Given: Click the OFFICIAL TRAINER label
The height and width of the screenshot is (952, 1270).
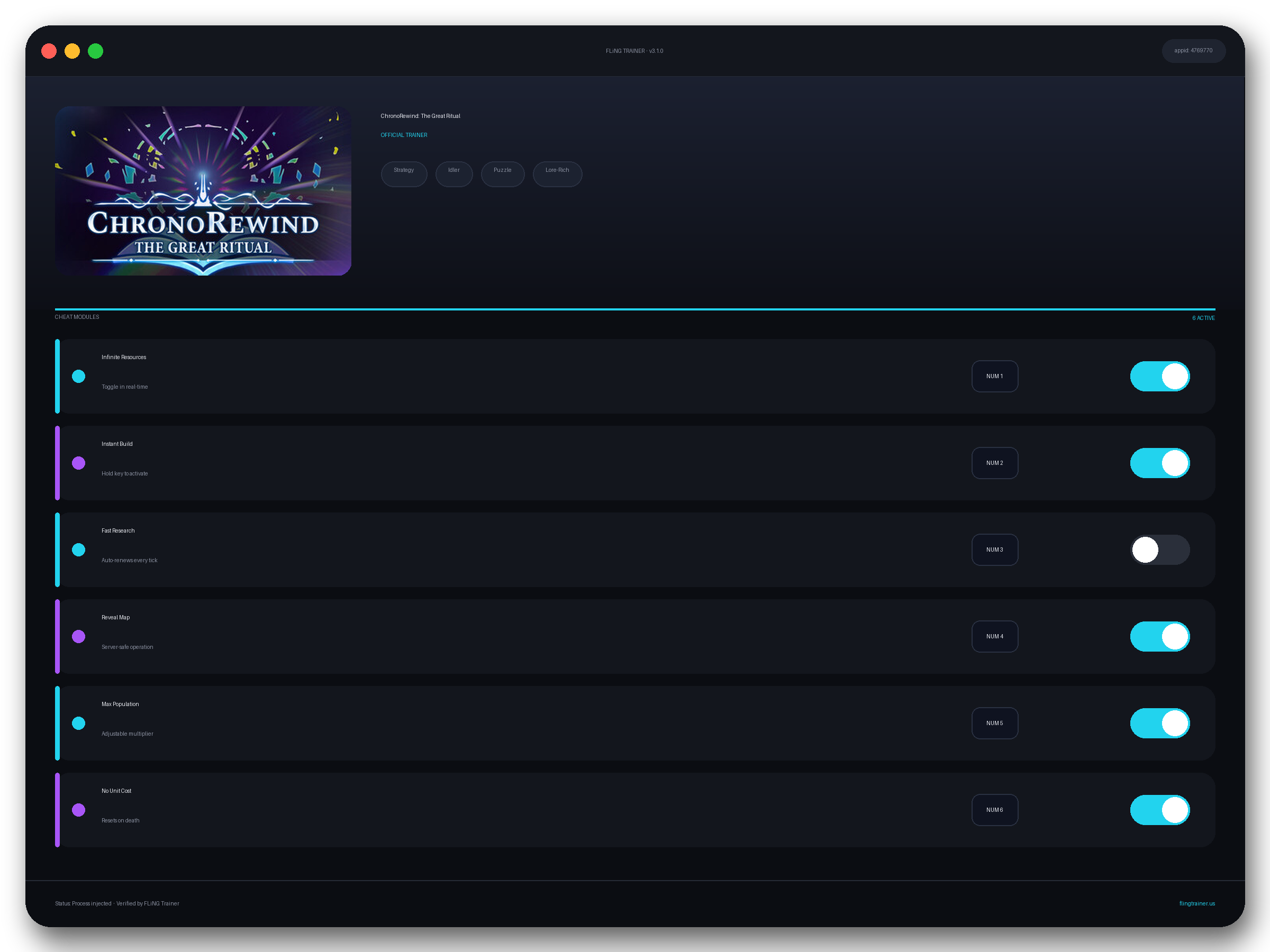Looking at the screenshot, I should [x=404, y=135].
